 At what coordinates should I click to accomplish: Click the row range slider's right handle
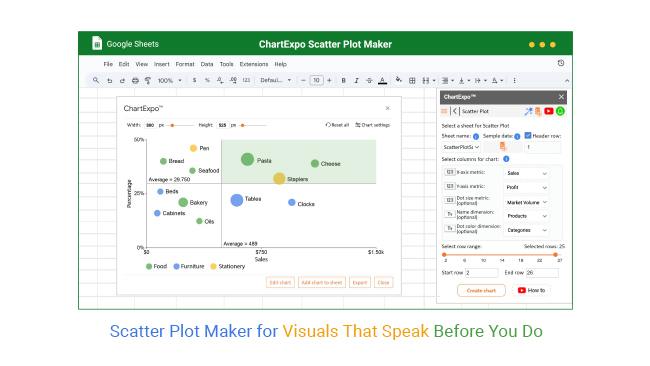pyautogui.click(x=555, y=255)
